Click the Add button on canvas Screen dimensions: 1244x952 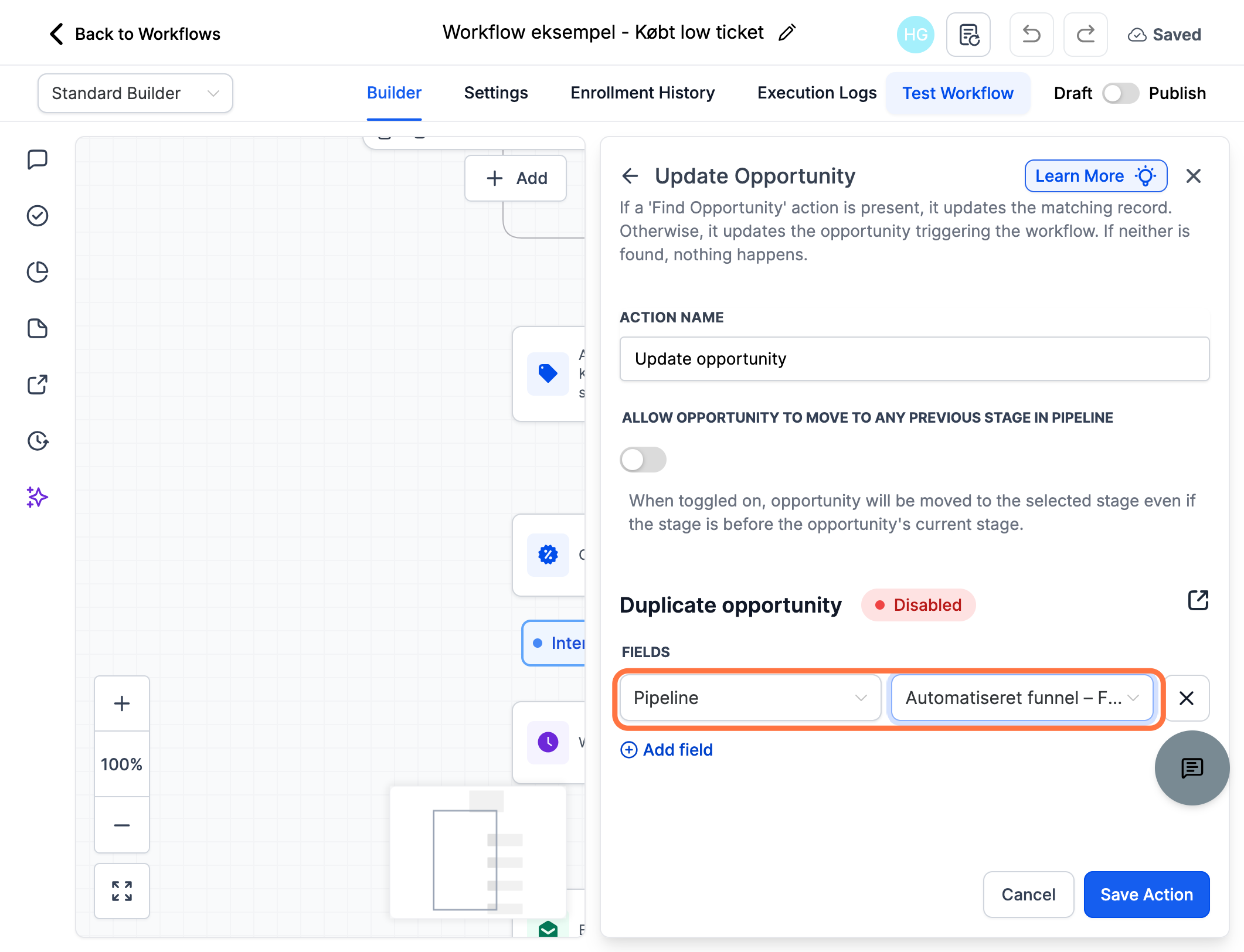[516, 178]
